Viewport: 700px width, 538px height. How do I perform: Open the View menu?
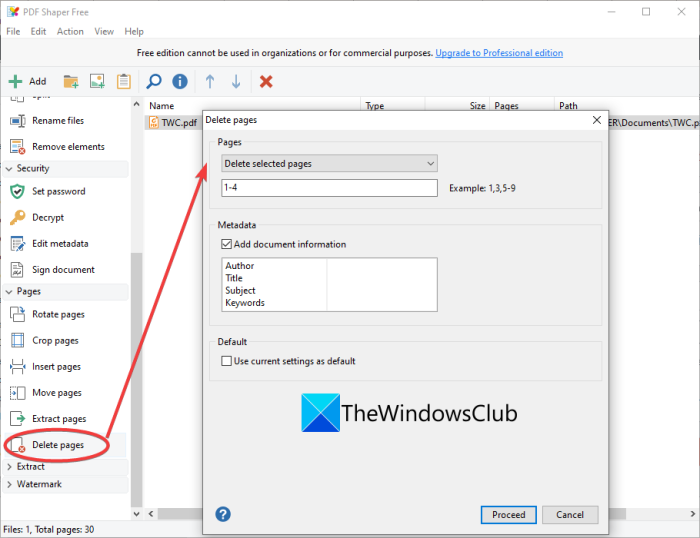(104, 31)
